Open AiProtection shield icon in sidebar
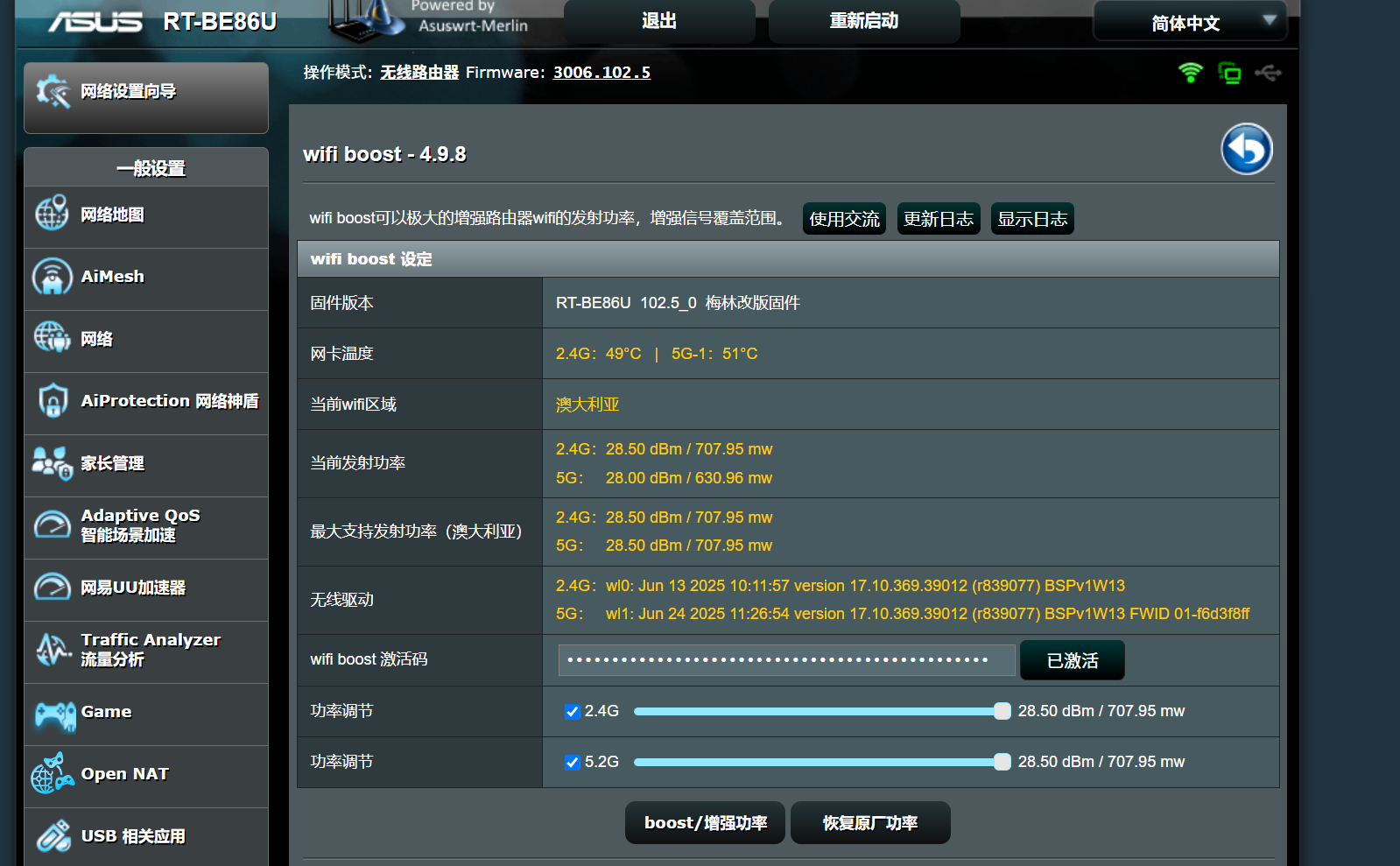Screen dimensions: 1400x866 tap(53, 401)
